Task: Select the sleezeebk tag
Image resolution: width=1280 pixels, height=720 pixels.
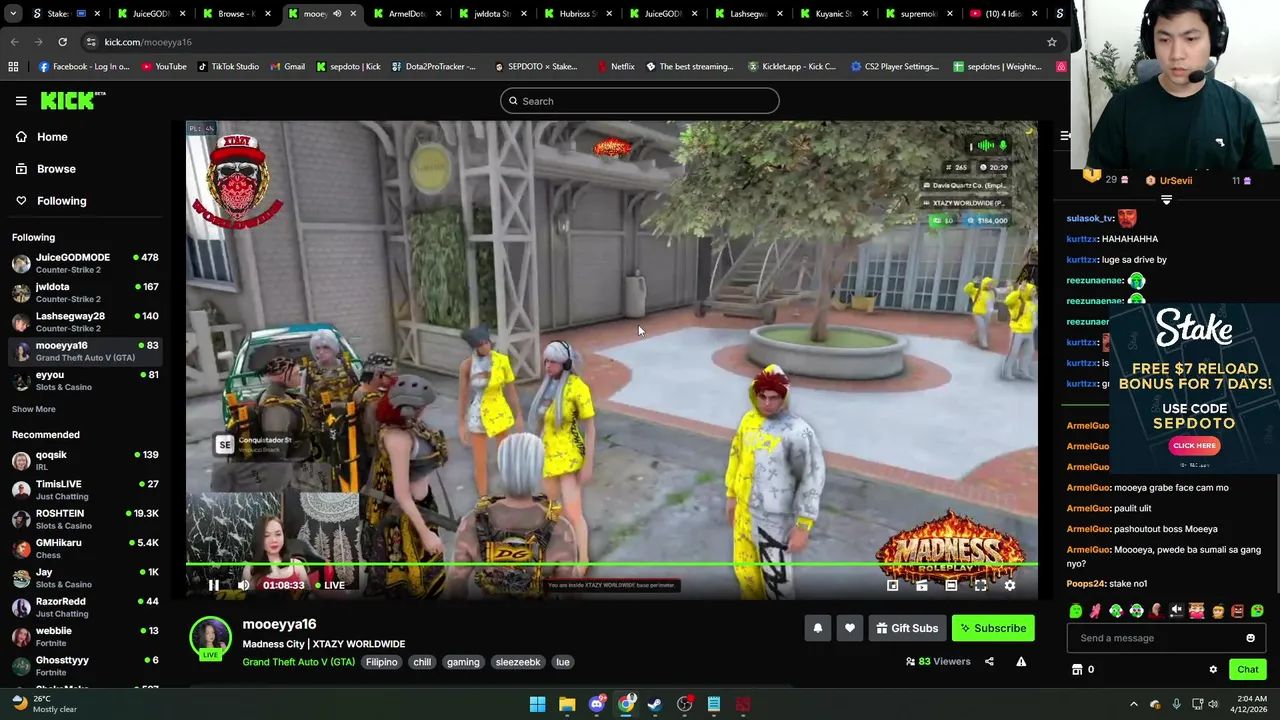Action: [518, 662]
